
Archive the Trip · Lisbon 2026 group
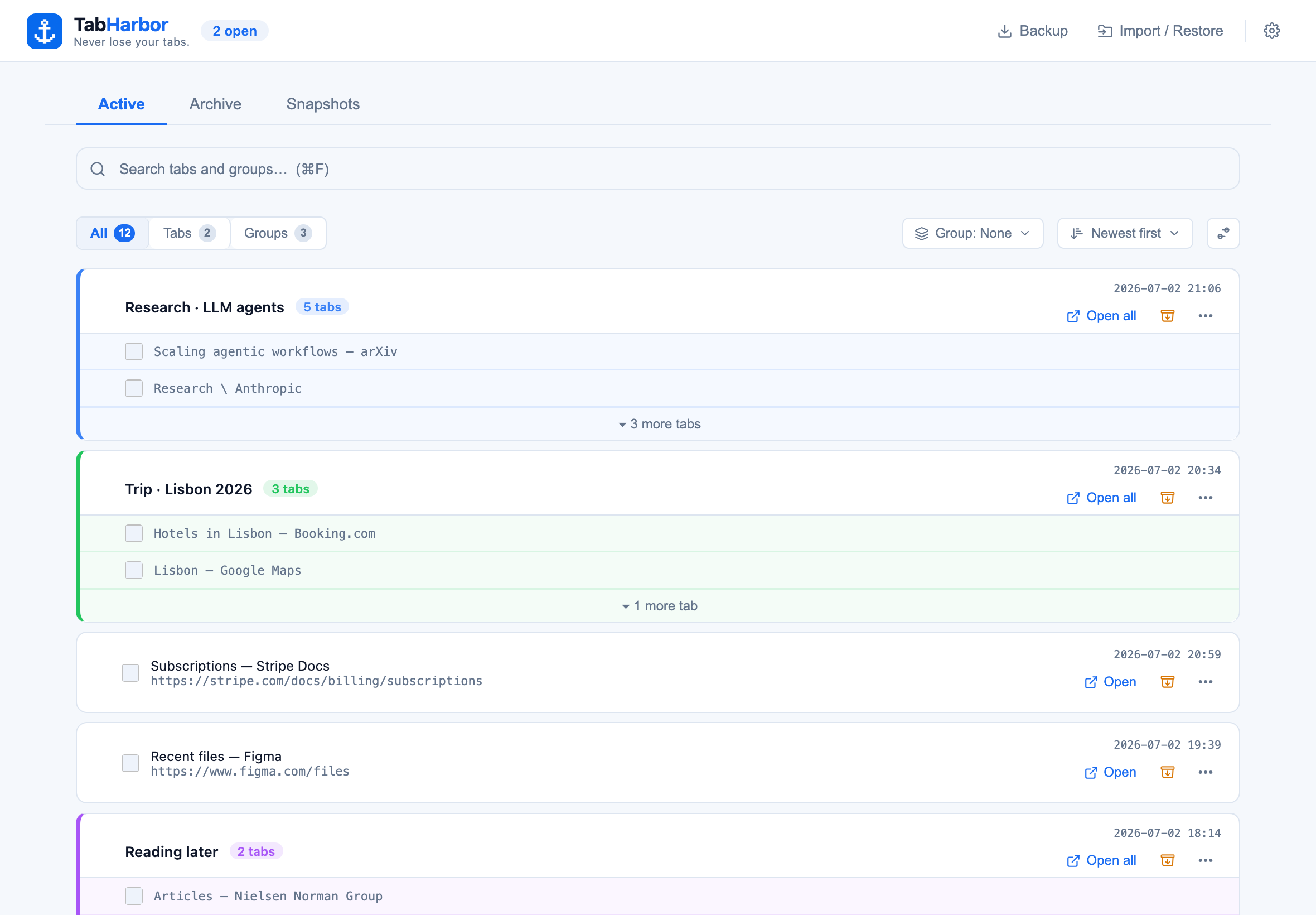point(1168,498)
